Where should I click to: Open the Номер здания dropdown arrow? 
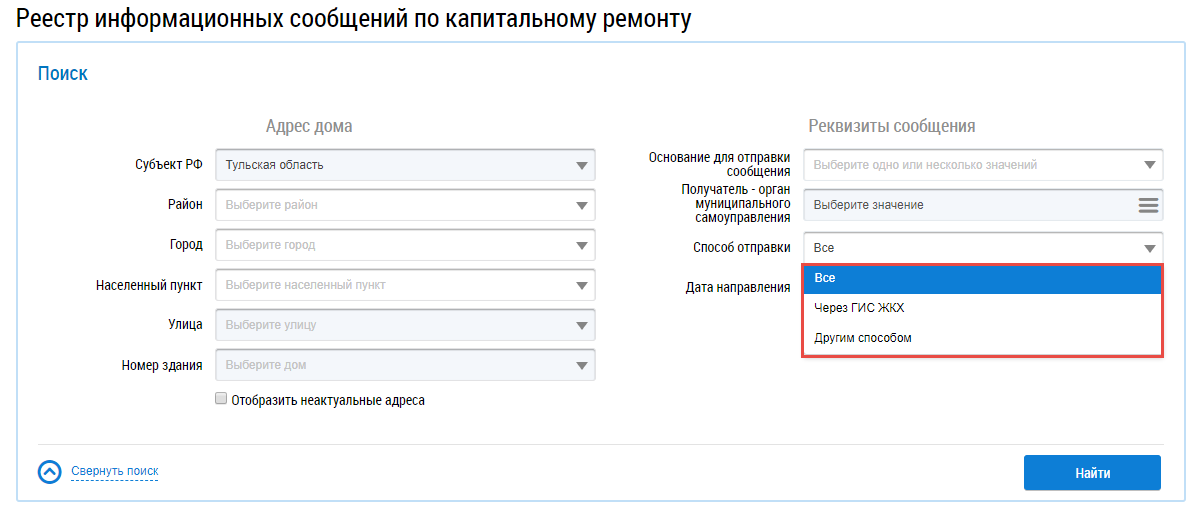pos(583,365)
